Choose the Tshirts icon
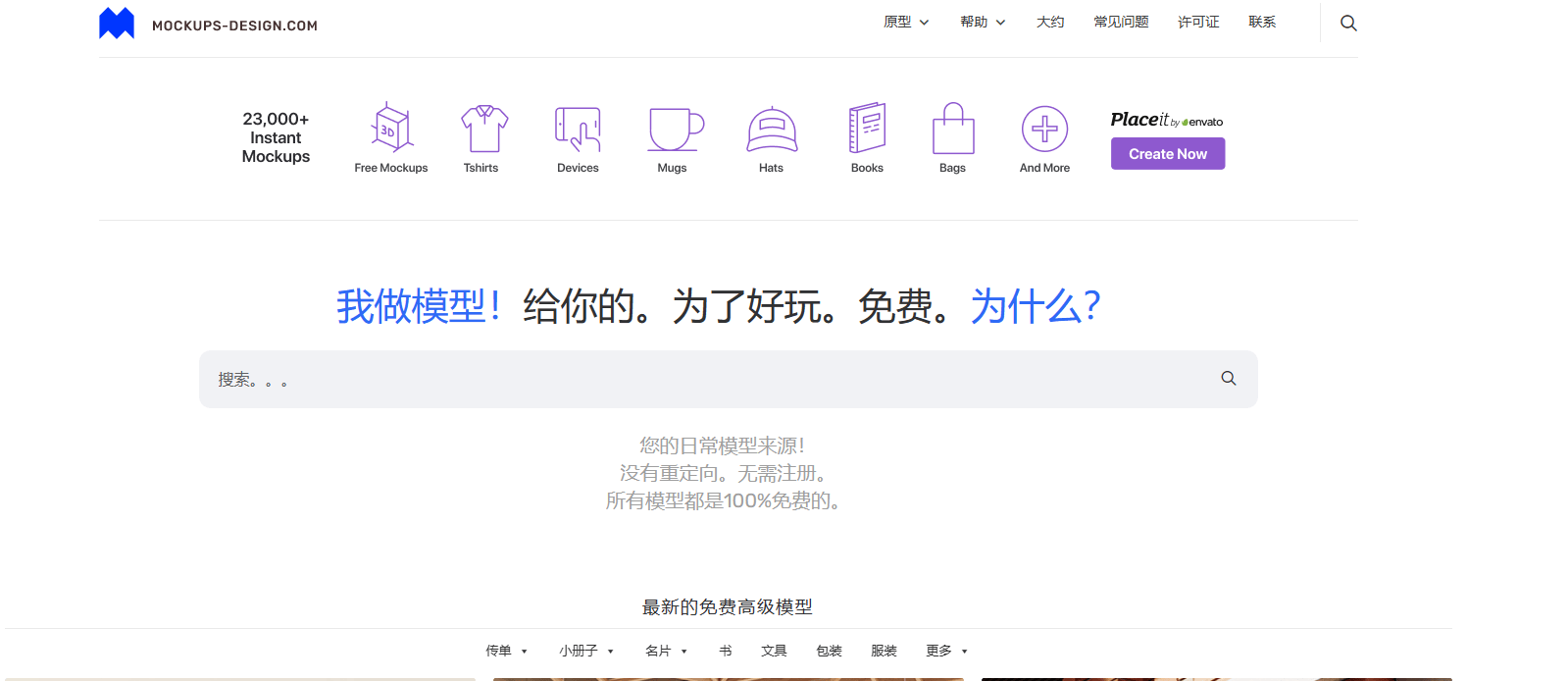The width and height of the screenshot is (1568, 681). click(x=484, y=129)
